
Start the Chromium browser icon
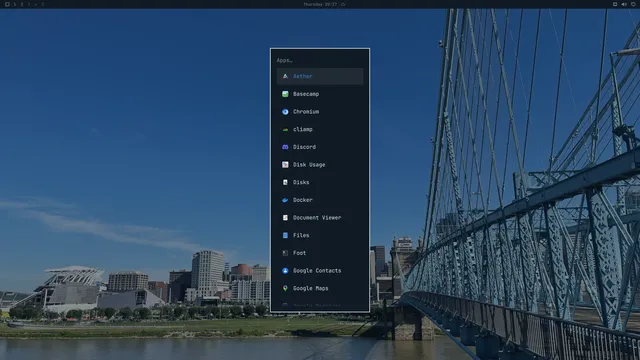[285, 111]
